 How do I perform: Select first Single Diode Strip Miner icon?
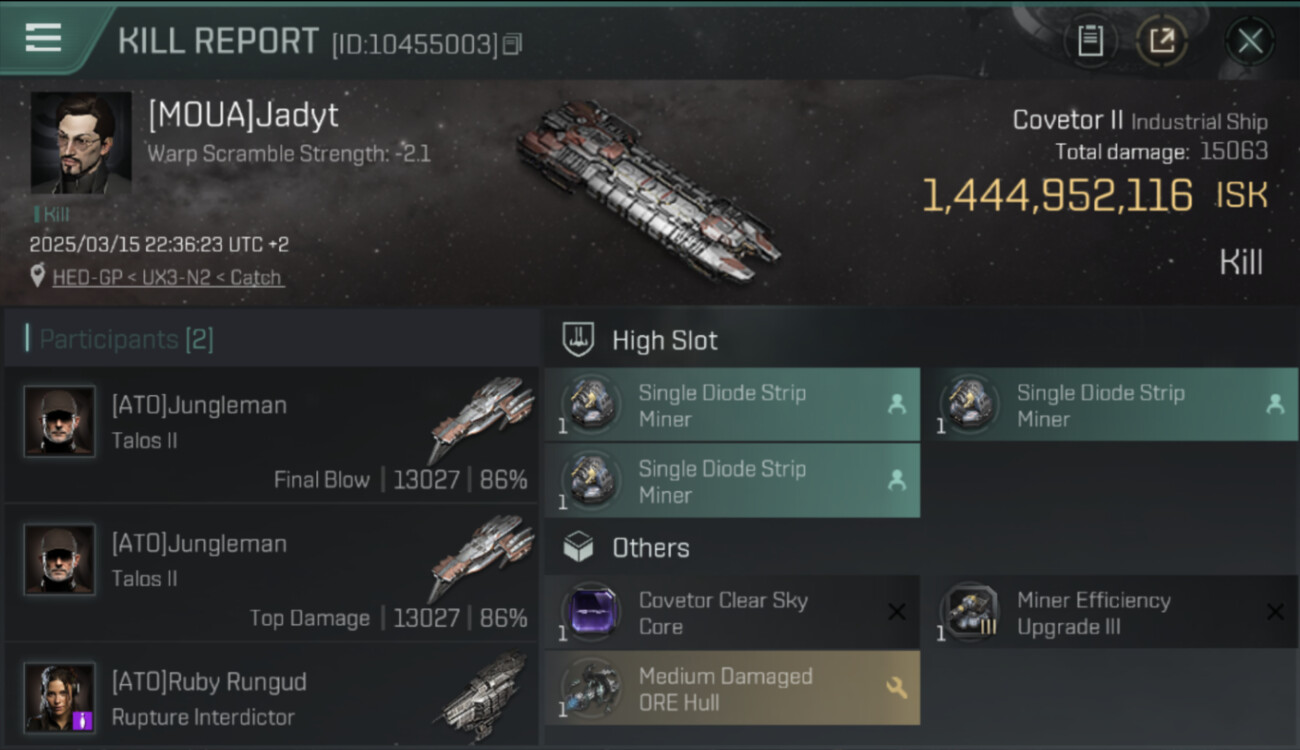tap(591, 404)
